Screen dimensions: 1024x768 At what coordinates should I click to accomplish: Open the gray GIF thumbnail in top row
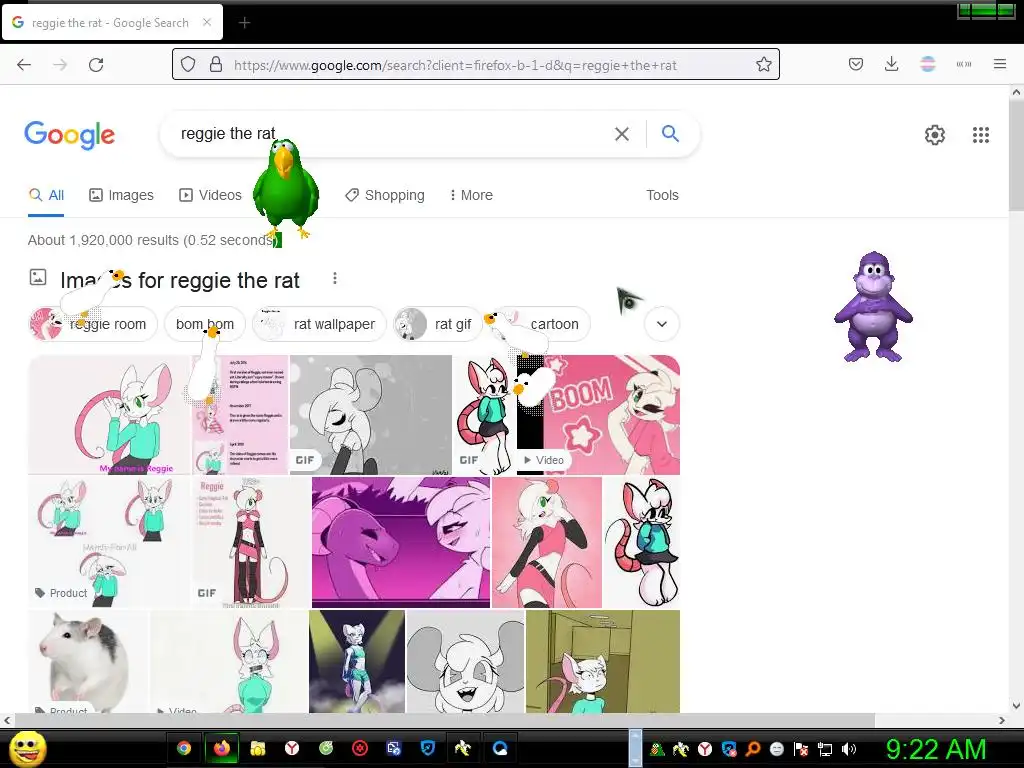[370, 415]
